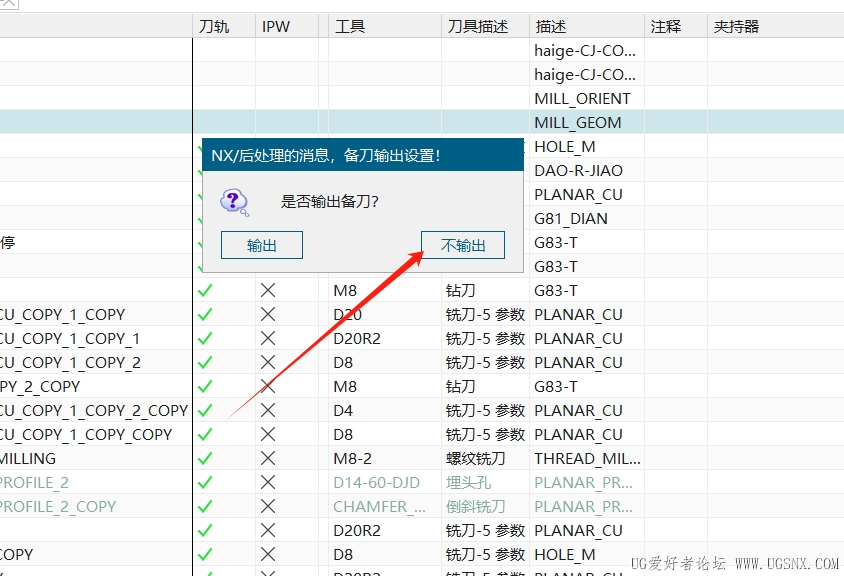Click green check in PY_2_COPY row
Screen dimensions: 844x576
pos(205,387)
